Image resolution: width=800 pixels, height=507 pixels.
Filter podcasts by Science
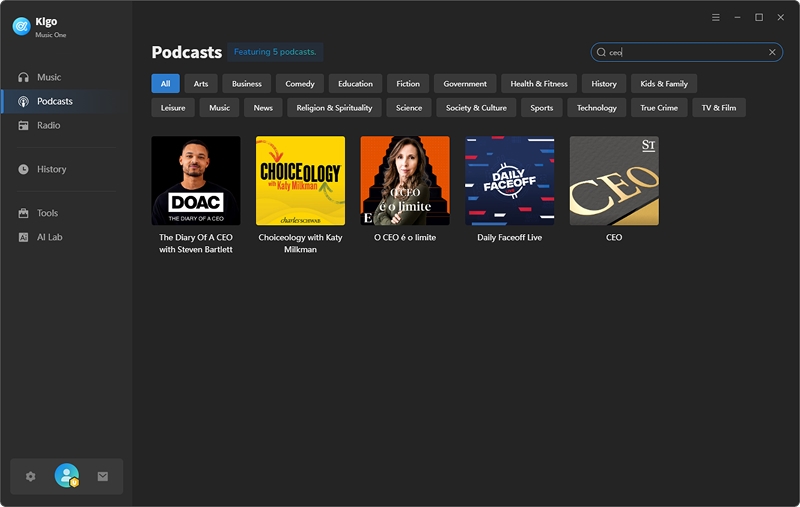pyautogui.click(x=409, y=108)
